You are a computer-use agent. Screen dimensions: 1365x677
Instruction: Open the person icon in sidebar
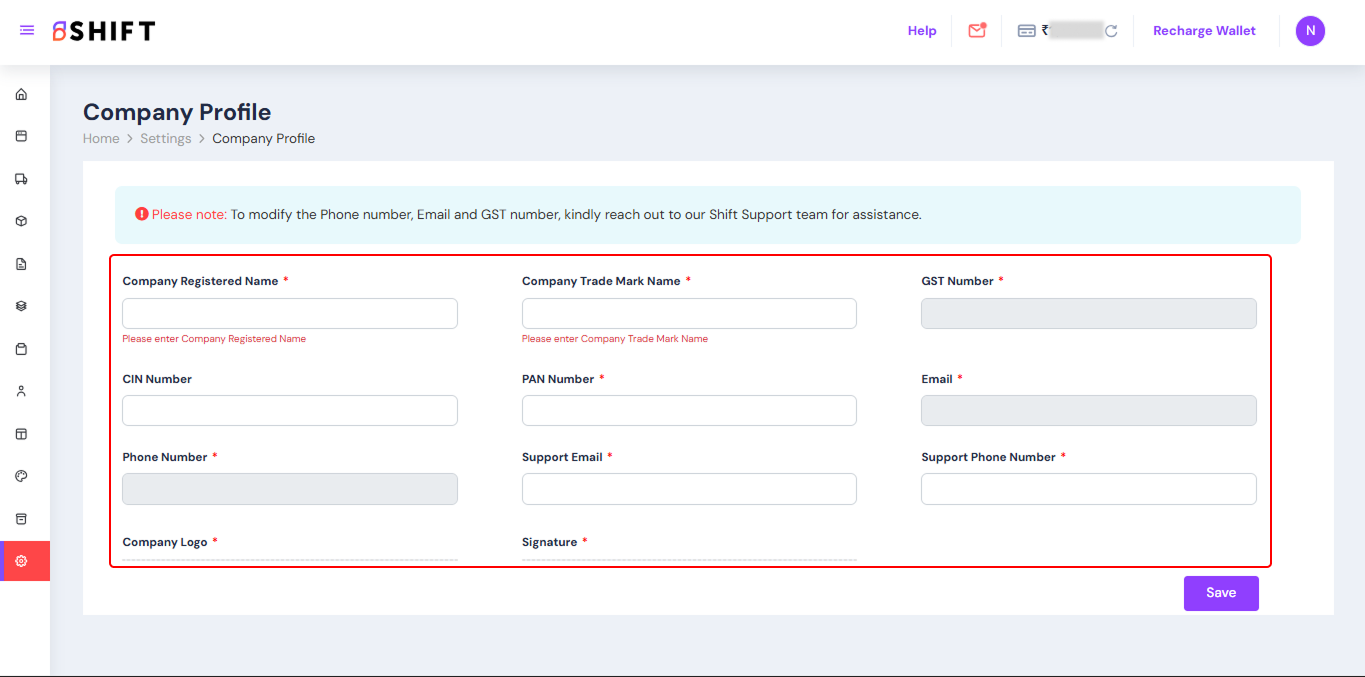(x=21, y=391)
